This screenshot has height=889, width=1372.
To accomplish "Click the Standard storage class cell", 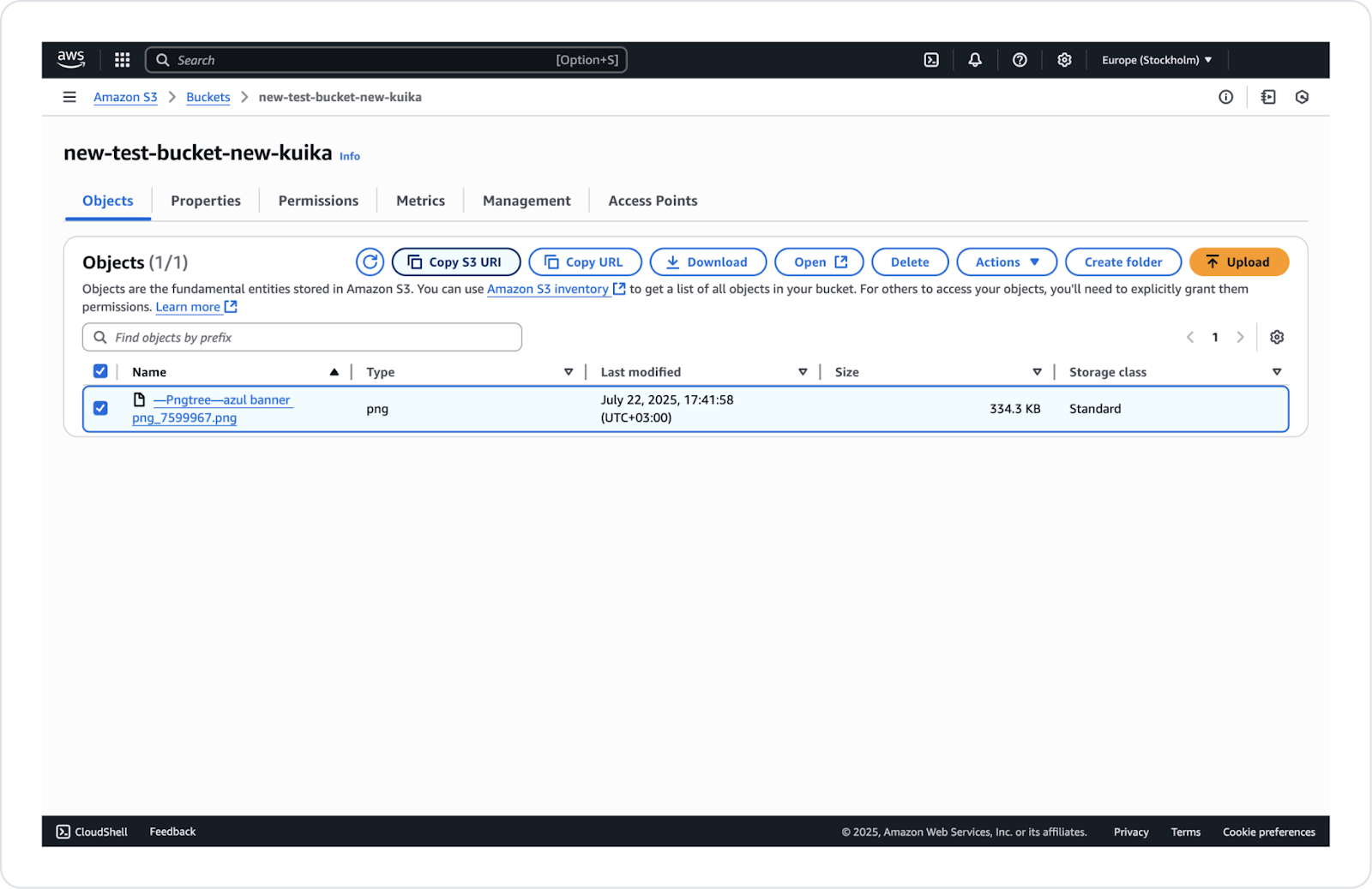I will click(x=1095, y=409).
